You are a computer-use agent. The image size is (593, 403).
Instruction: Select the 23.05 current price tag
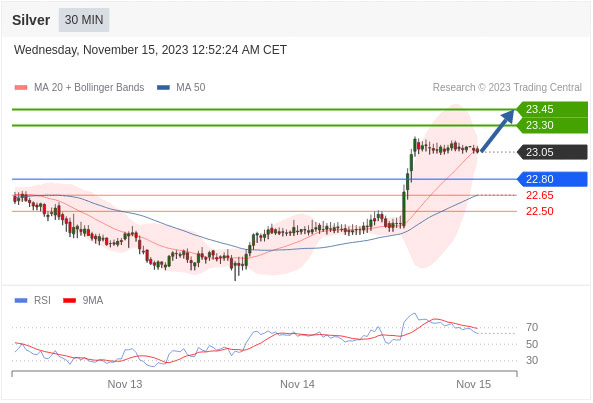point(552,152)
